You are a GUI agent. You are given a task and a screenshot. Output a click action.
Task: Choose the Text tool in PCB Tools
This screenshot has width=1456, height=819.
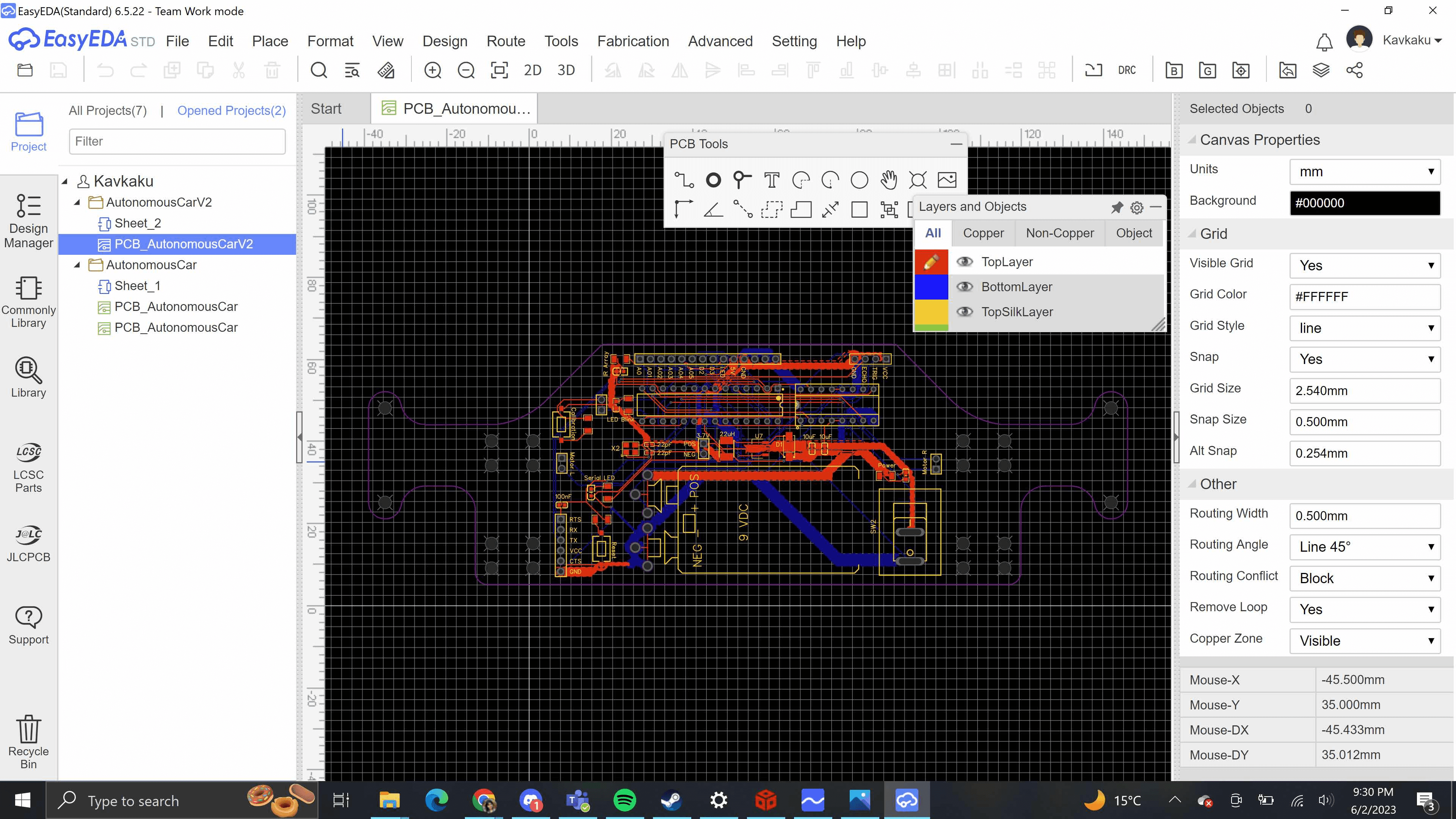click(772, 180)
